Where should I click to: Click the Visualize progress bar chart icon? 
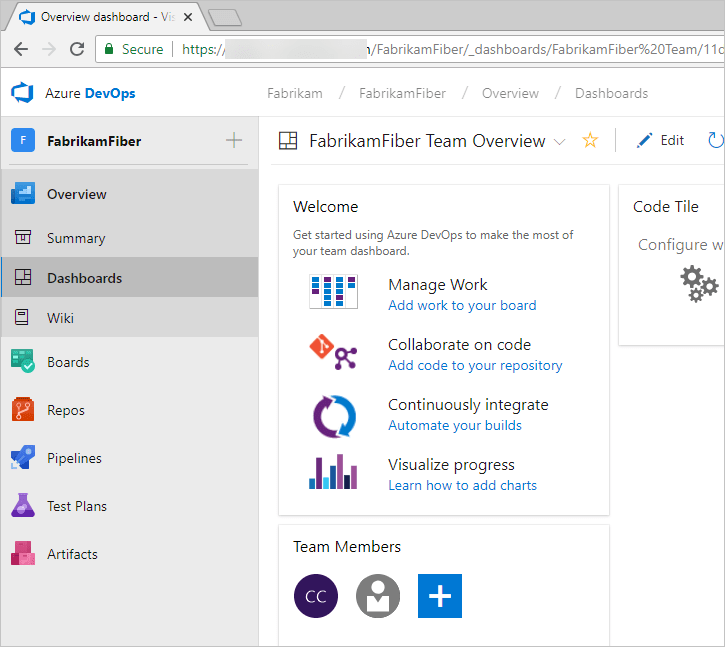click(x=333, y=472)
